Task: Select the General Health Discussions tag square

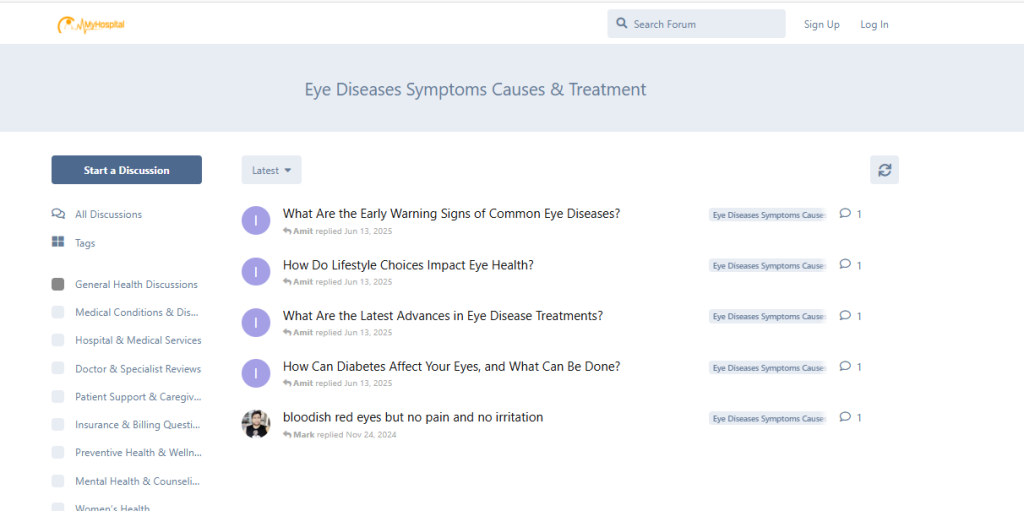Action: [58, 284]
